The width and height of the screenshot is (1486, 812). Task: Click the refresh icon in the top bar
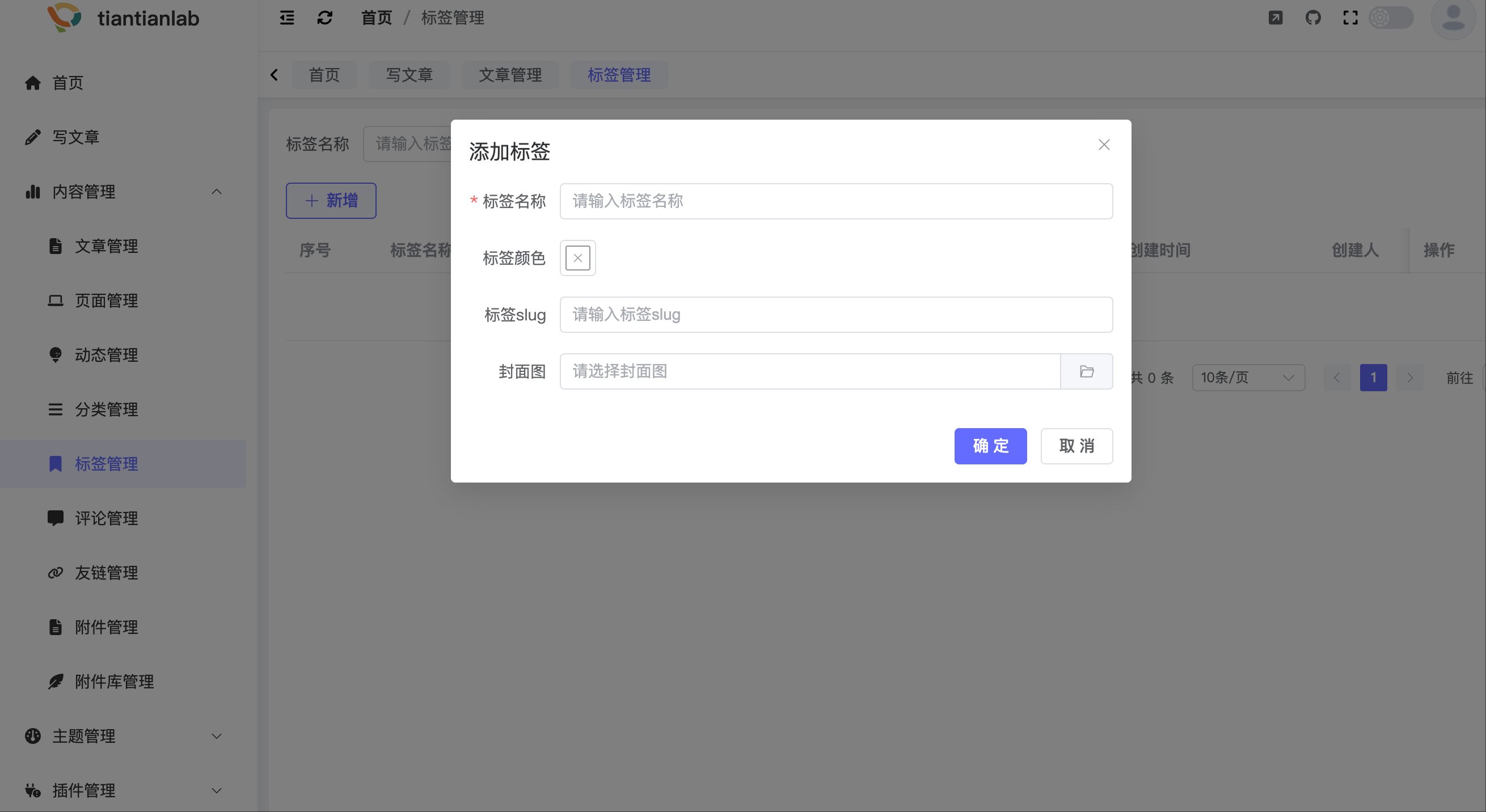[x=325, y=18]
